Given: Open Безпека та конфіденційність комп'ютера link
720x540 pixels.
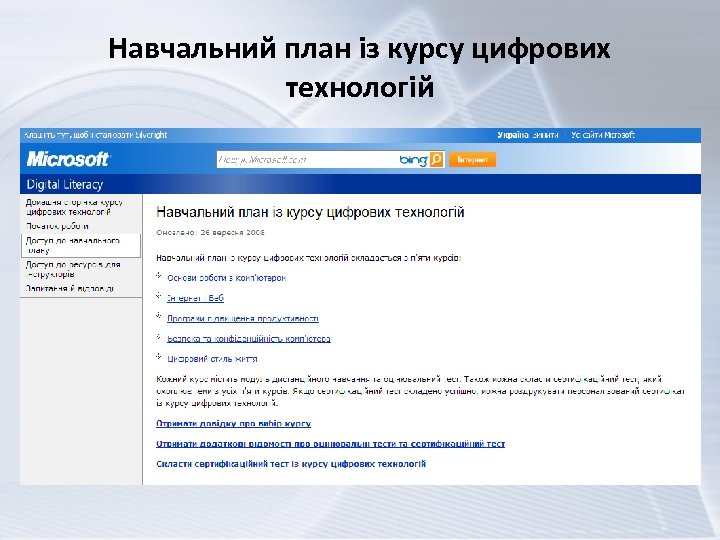Looking at the screenshot, I should [248, 338].
